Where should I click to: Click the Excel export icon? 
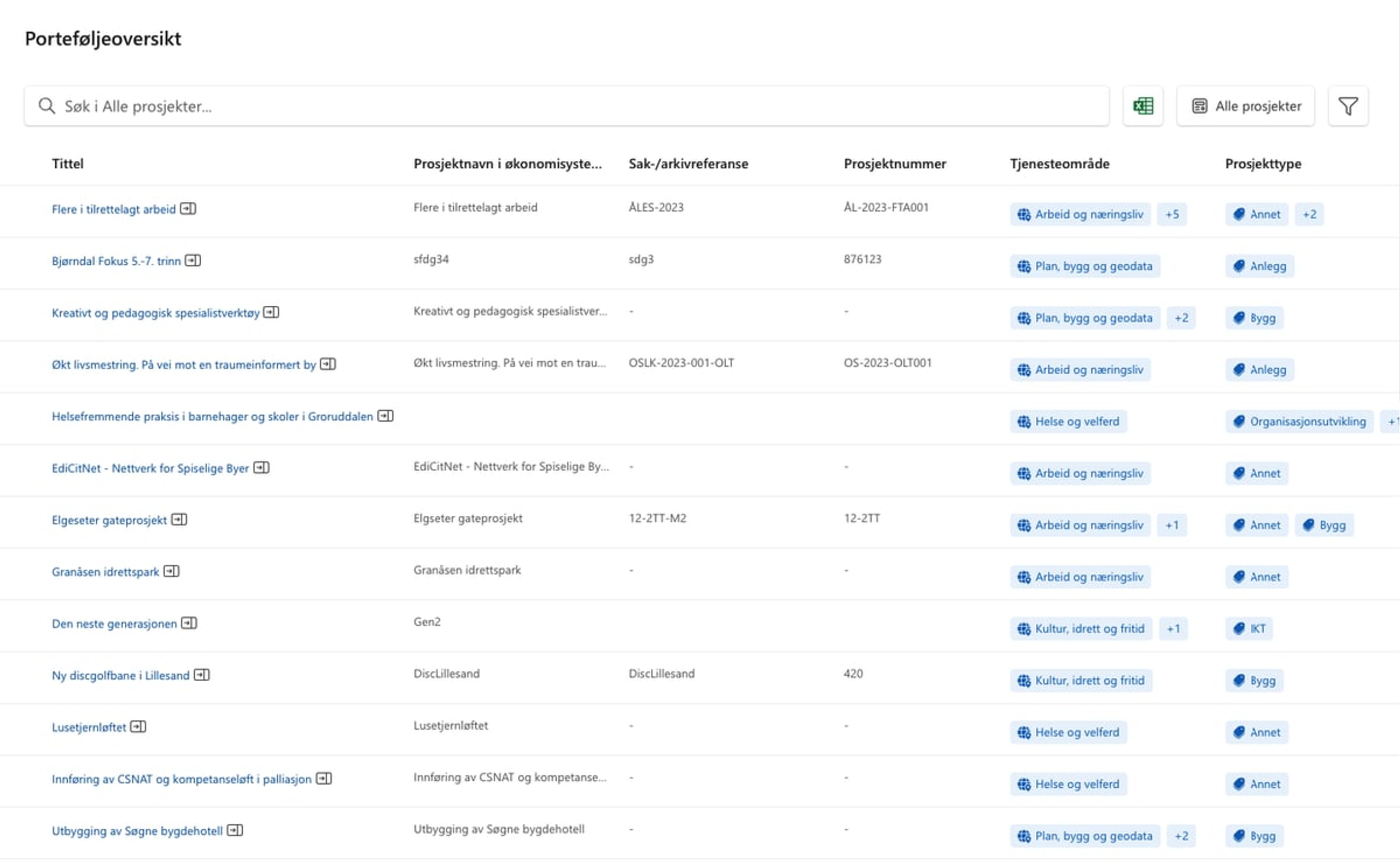coord(1142,106)
